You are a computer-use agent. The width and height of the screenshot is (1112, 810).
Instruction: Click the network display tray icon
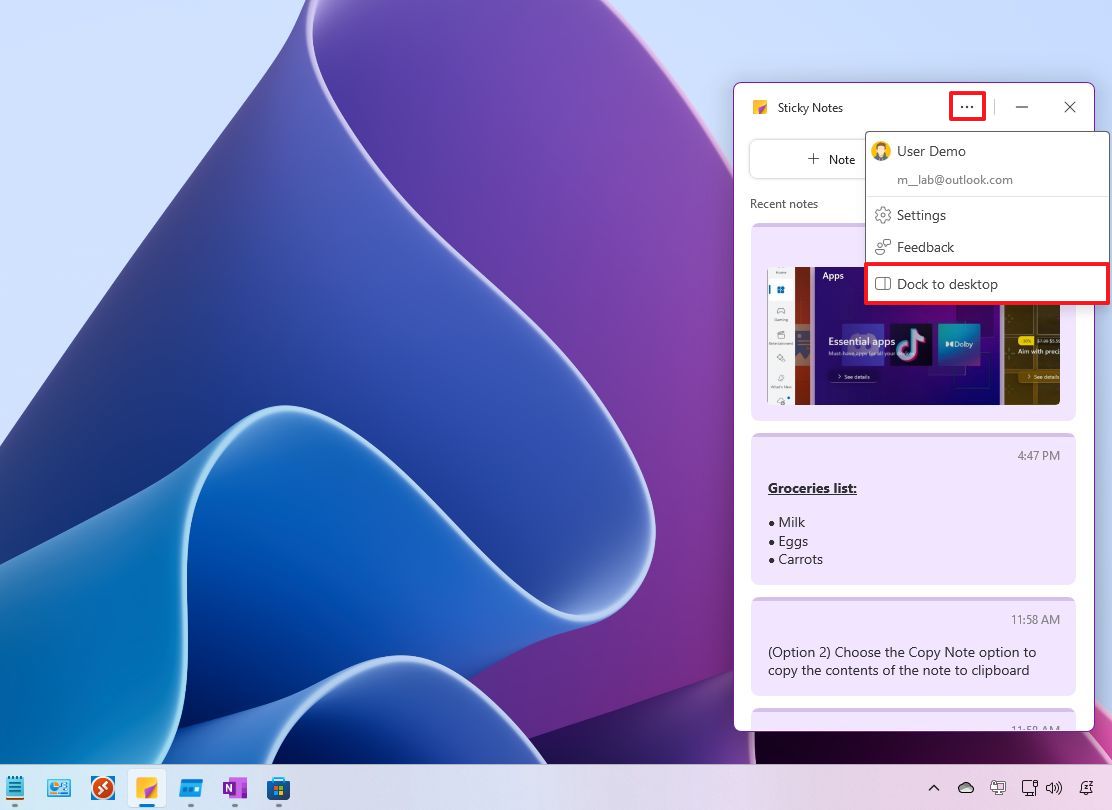coord(1029,787)
